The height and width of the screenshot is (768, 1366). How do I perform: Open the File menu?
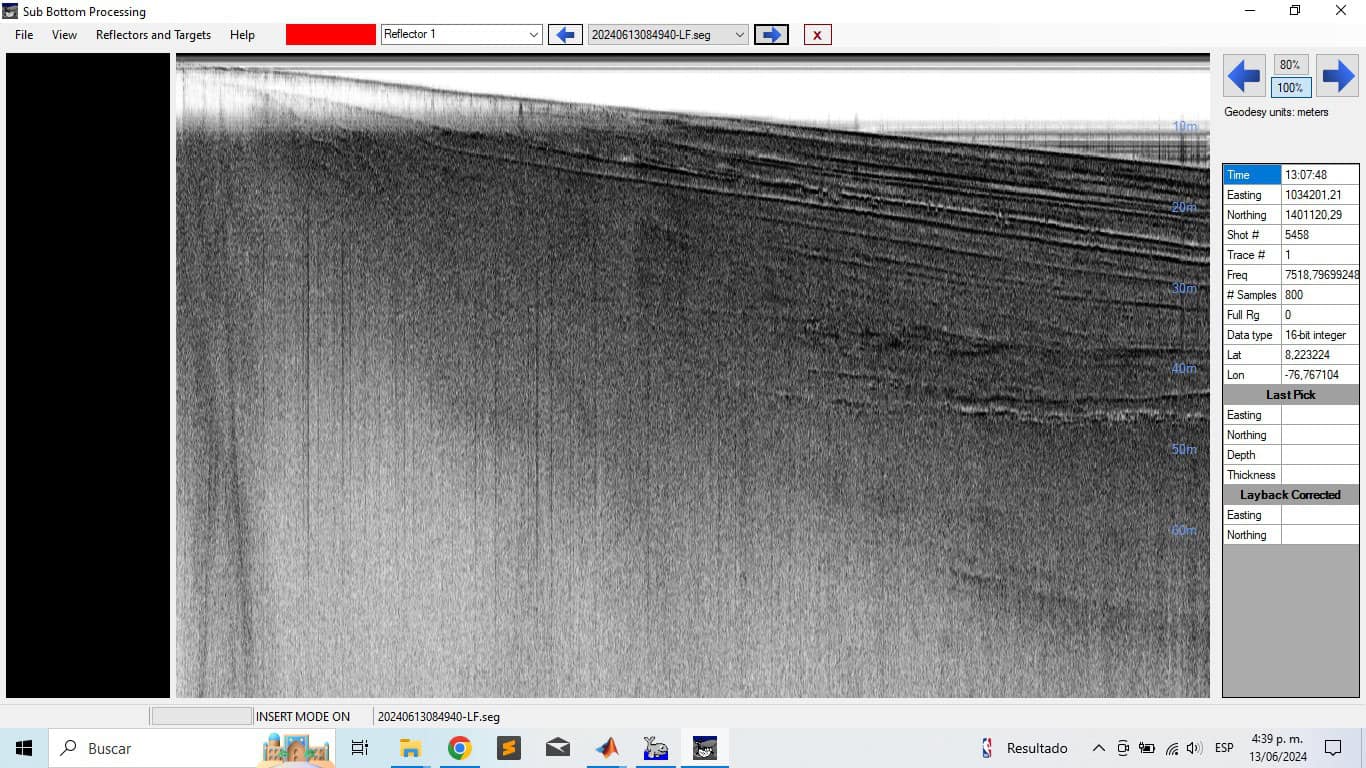(24, 35)
